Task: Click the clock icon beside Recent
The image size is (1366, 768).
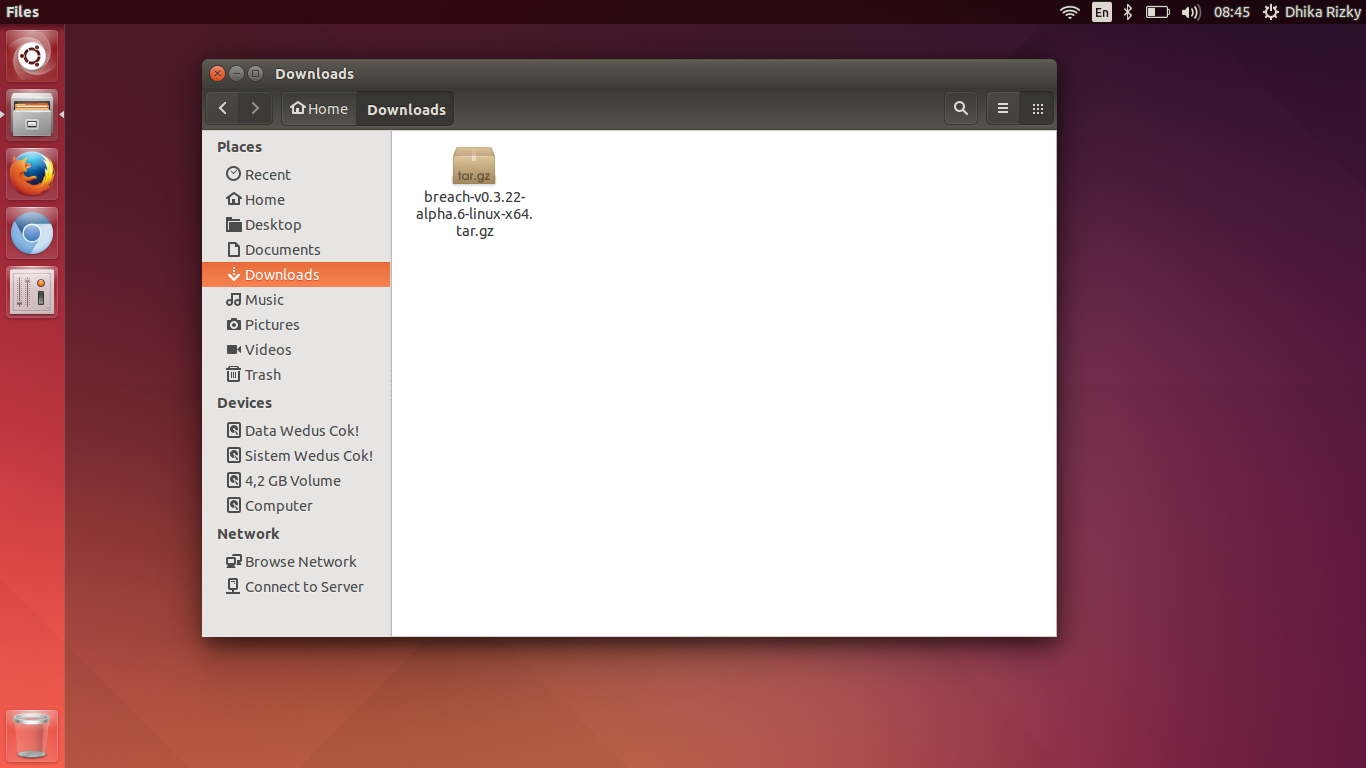Action: click(234, 174)
